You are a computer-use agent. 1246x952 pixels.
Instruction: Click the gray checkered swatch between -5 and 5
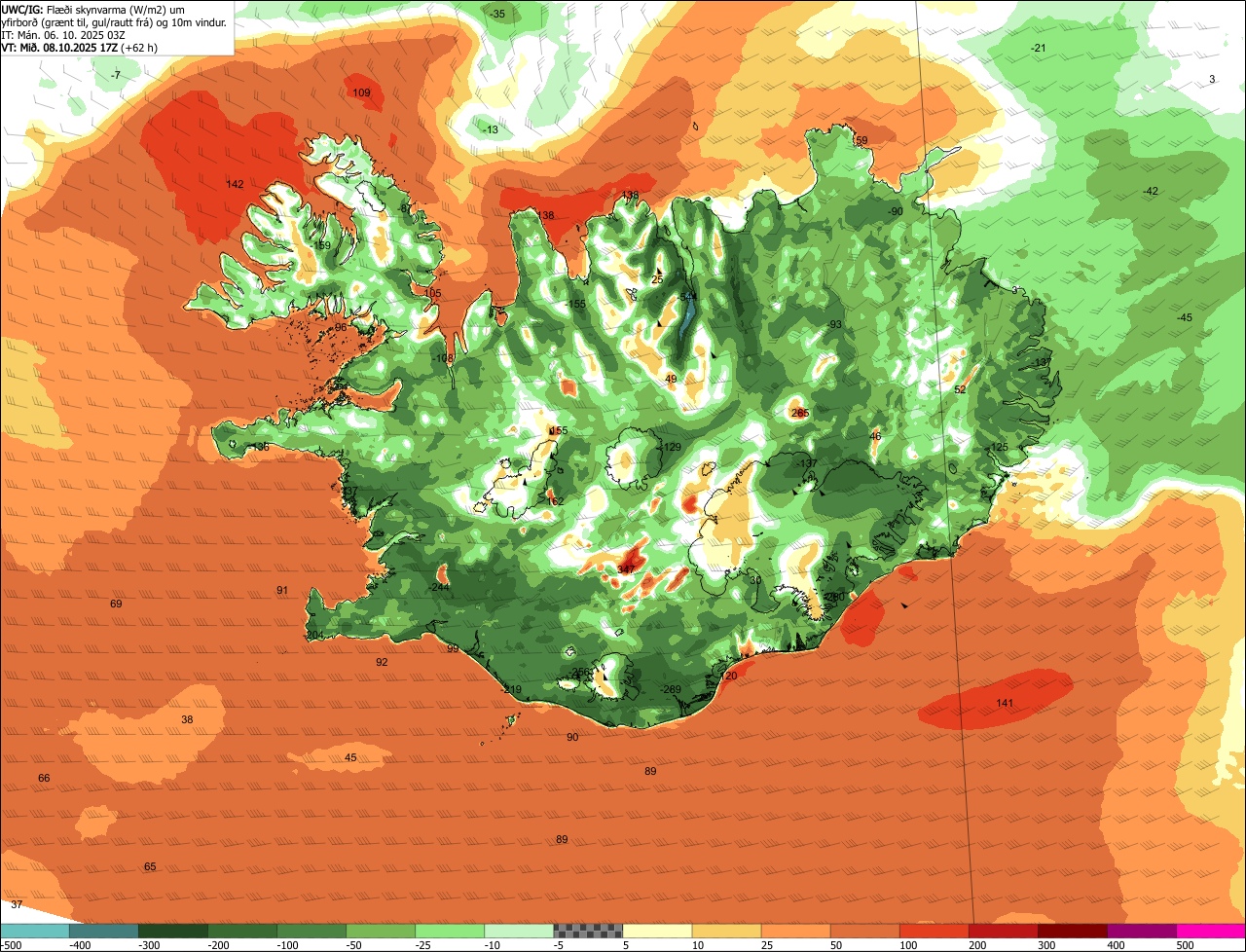pos(588,930)
